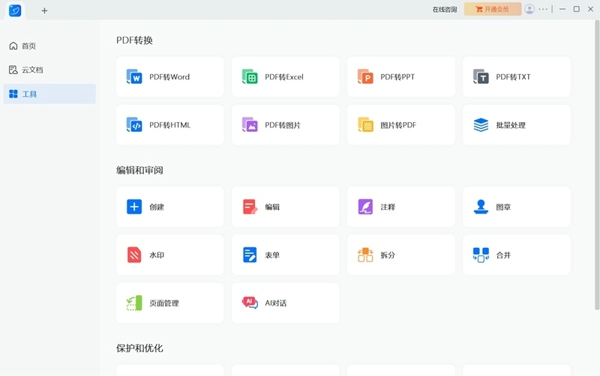Click the red 编辑 edit icon
The image size is (600, 376).
[250, 207]
